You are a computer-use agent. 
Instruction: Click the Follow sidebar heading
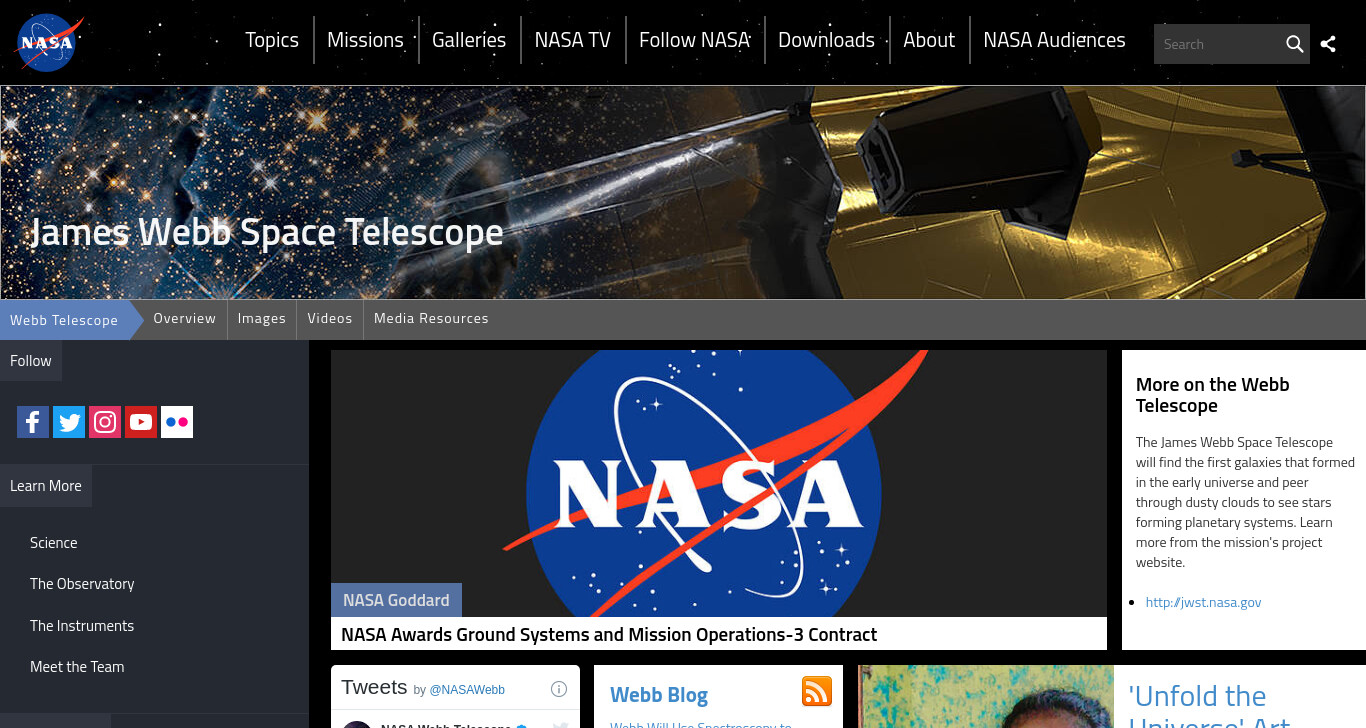pyautogui.click(x=31, y=361)
